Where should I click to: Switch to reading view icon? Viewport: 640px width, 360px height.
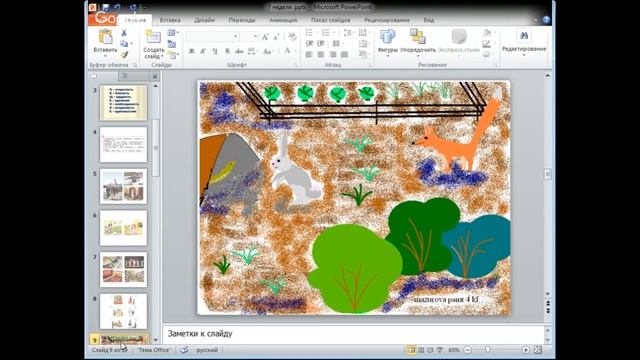[x=430, y=350]
